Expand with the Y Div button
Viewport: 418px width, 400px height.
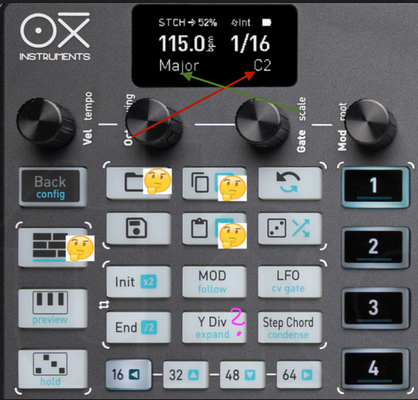pos(214,327)
